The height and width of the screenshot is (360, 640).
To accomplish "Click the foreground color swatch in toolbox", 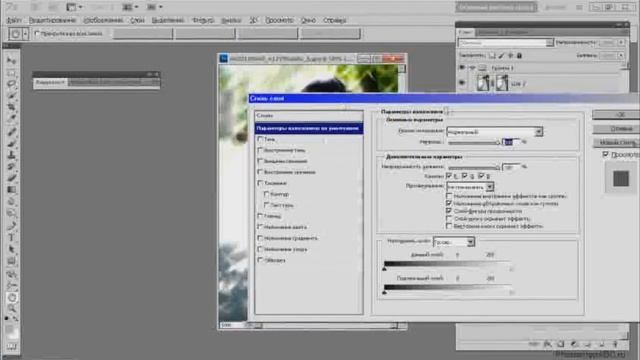I will tap(10, 329).
